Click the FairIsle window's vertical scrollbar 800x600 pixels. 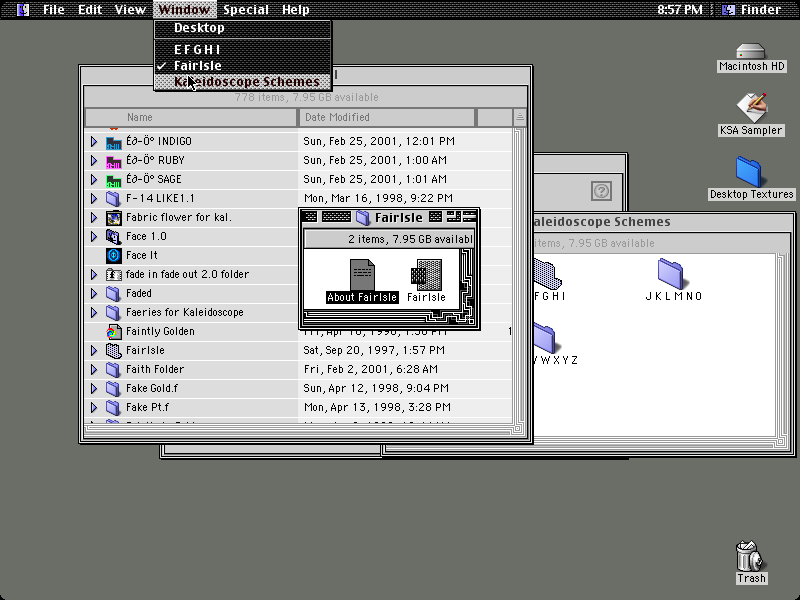pyautogui.click(x=467, y=280)
